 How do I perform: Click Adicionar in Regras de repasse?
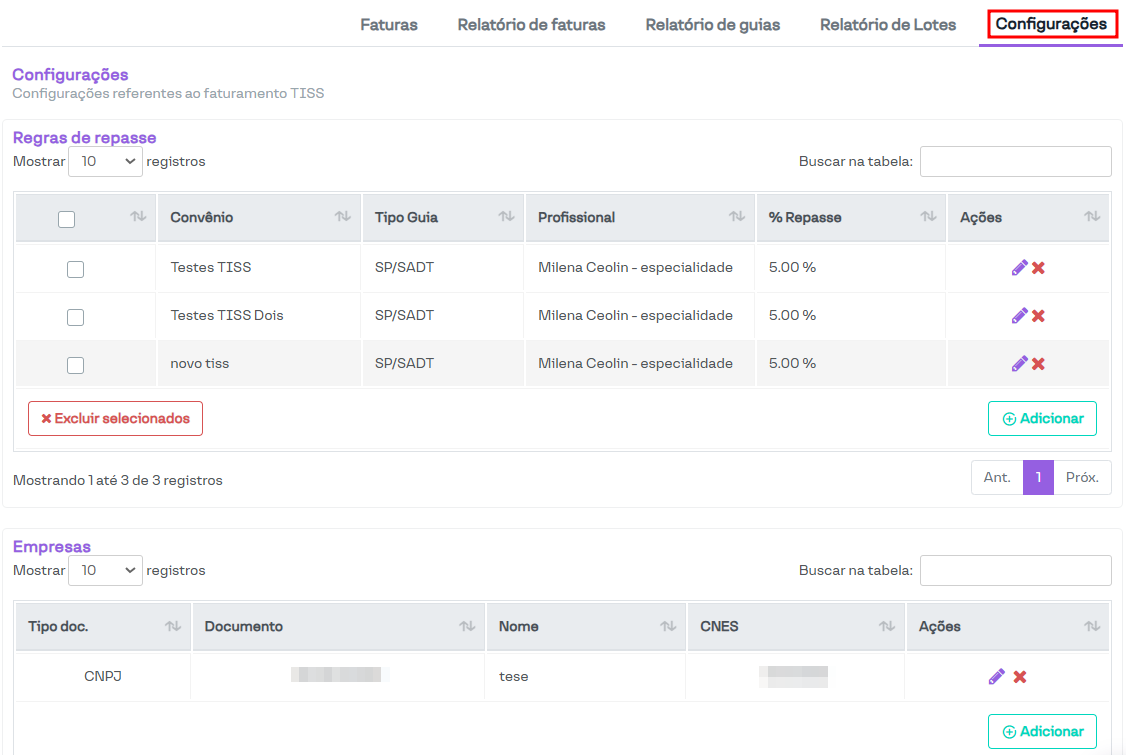1042,419
